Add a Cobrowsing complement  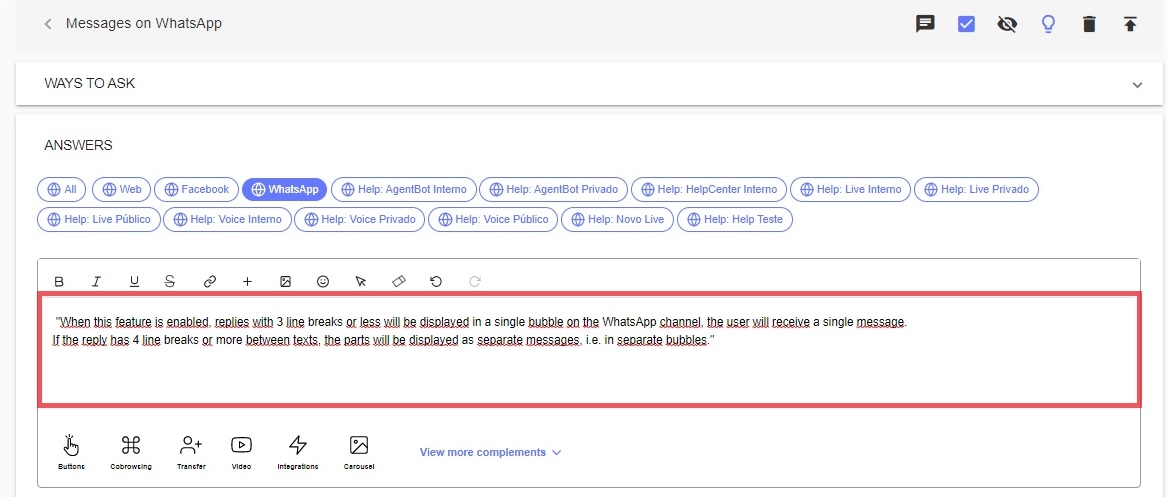pyautogui.click(x=131, y=452)
